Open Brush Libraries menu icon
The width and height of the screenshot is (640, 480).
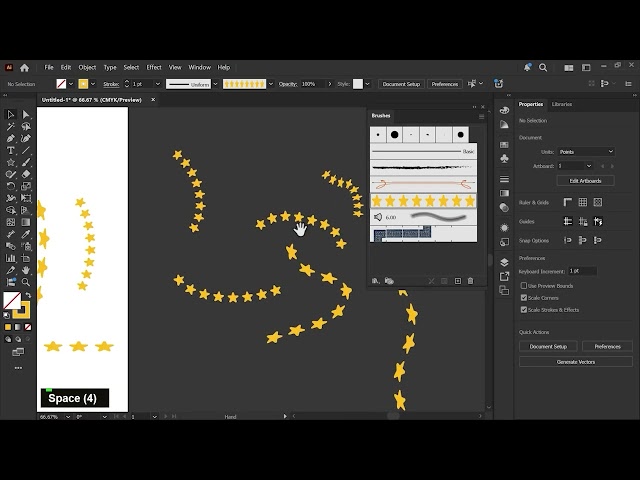pos(376,281)
